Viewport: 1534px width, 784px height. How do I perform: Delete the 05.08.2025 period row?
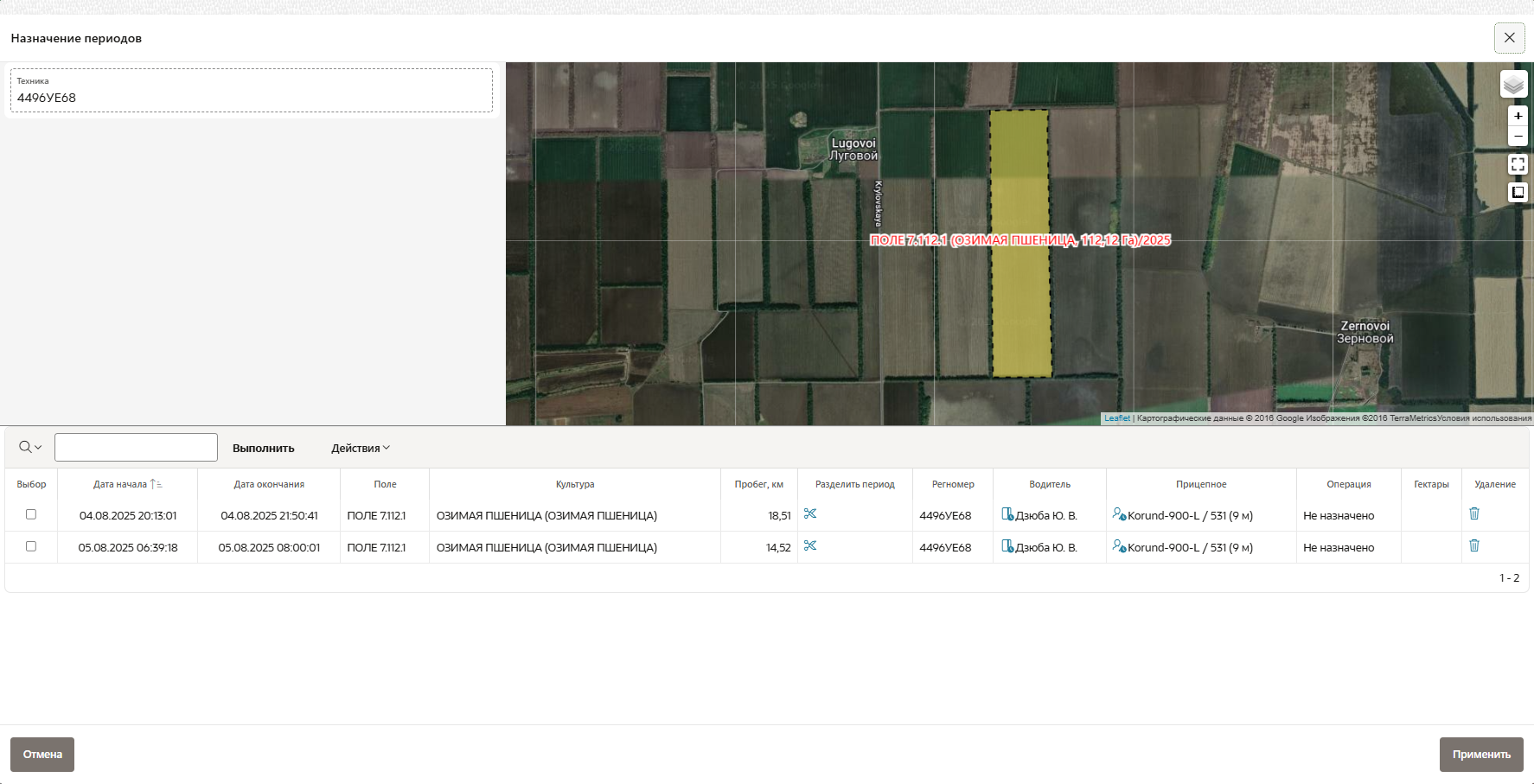[x=1474, y=546]
